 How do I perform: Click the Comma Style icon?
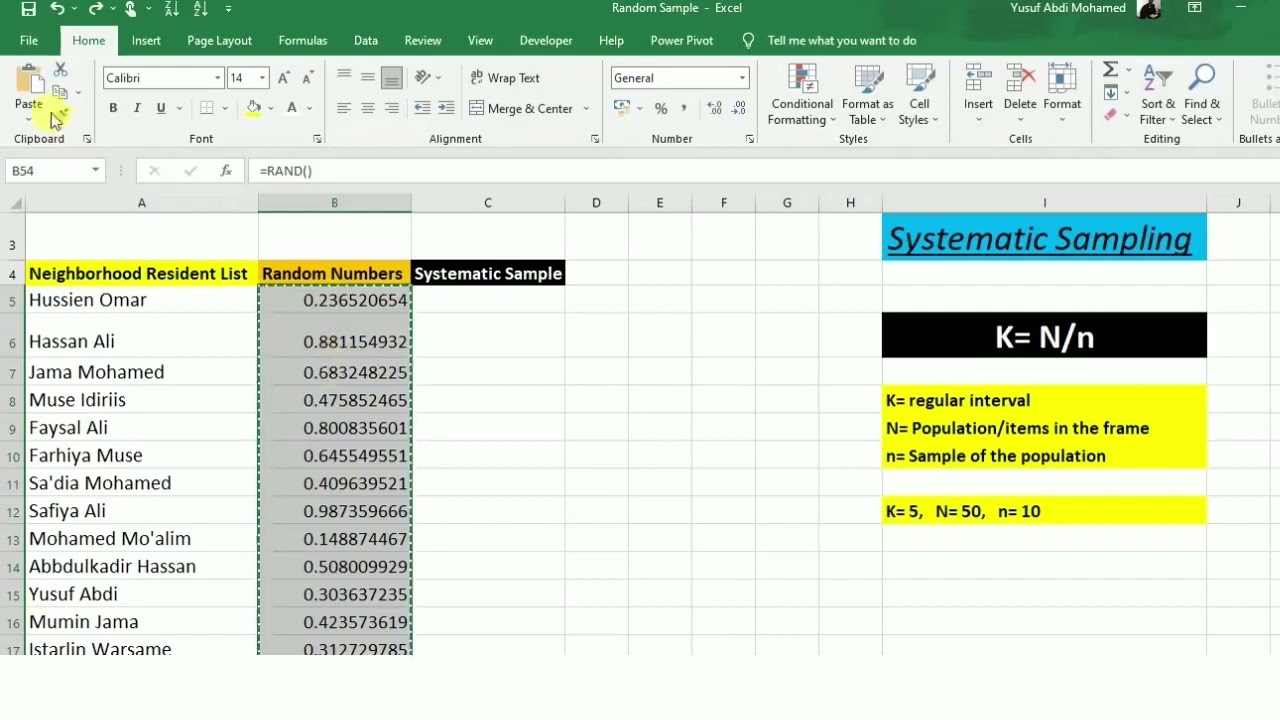684,108
